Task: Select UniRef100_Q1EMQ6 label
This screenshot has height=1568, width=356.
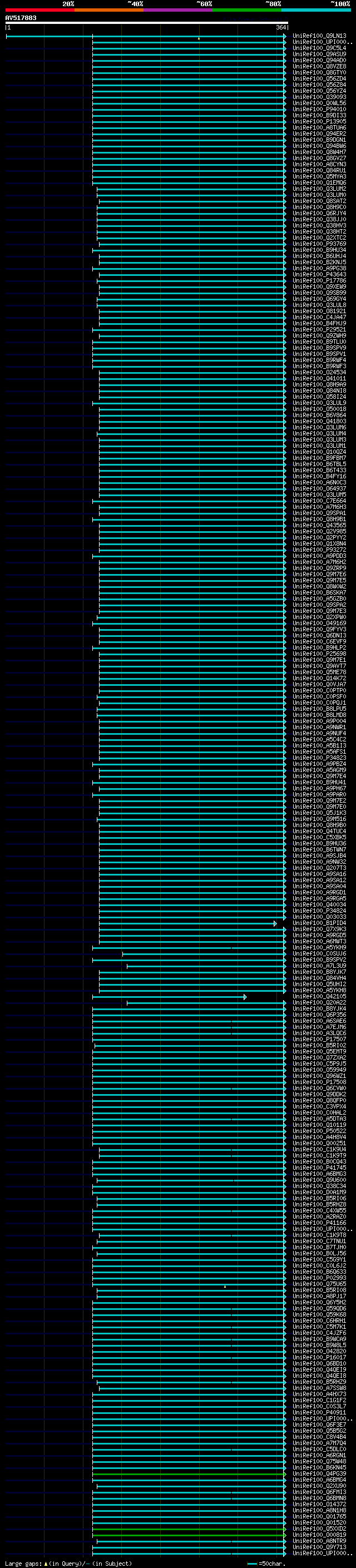Action: 319,182
